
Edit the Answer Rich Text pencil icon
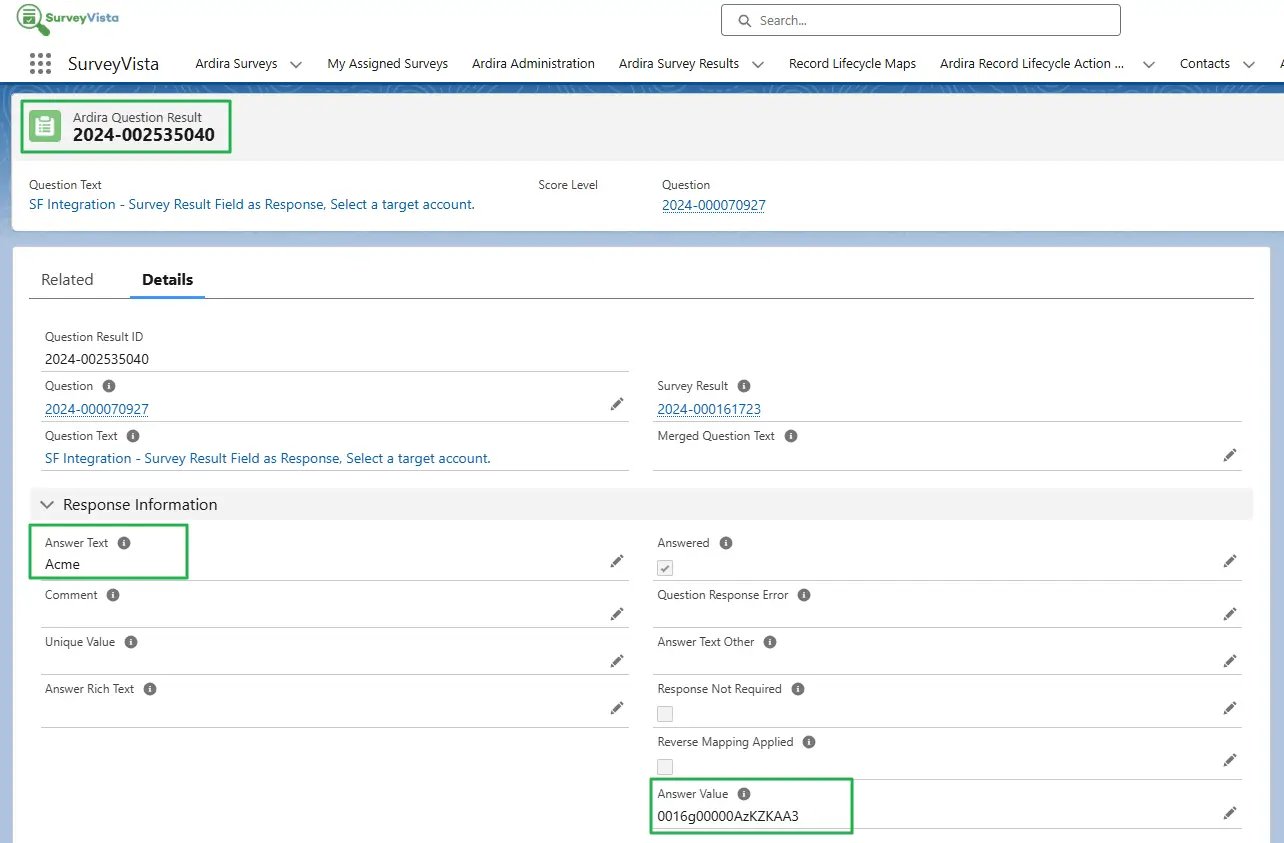(x=617, y=708)
